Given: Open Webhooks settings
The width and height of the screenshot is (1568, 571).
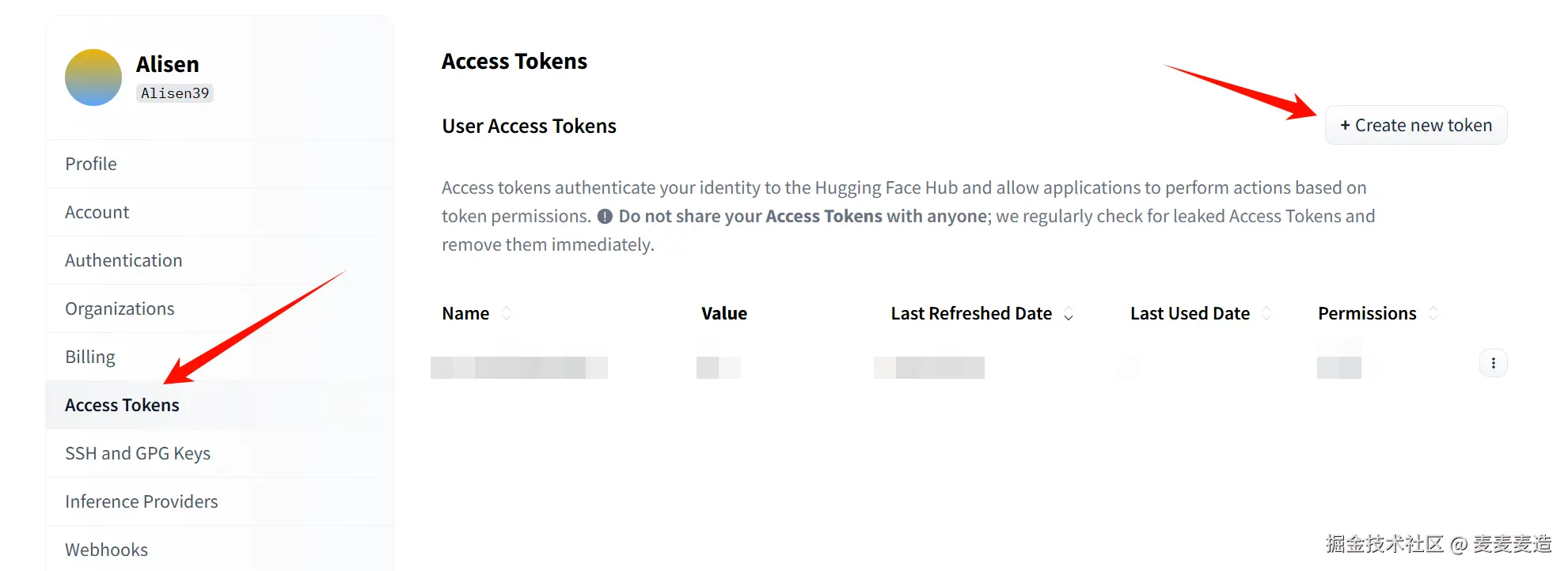Looking at the screenshot, I should click(x=107, y=550).
